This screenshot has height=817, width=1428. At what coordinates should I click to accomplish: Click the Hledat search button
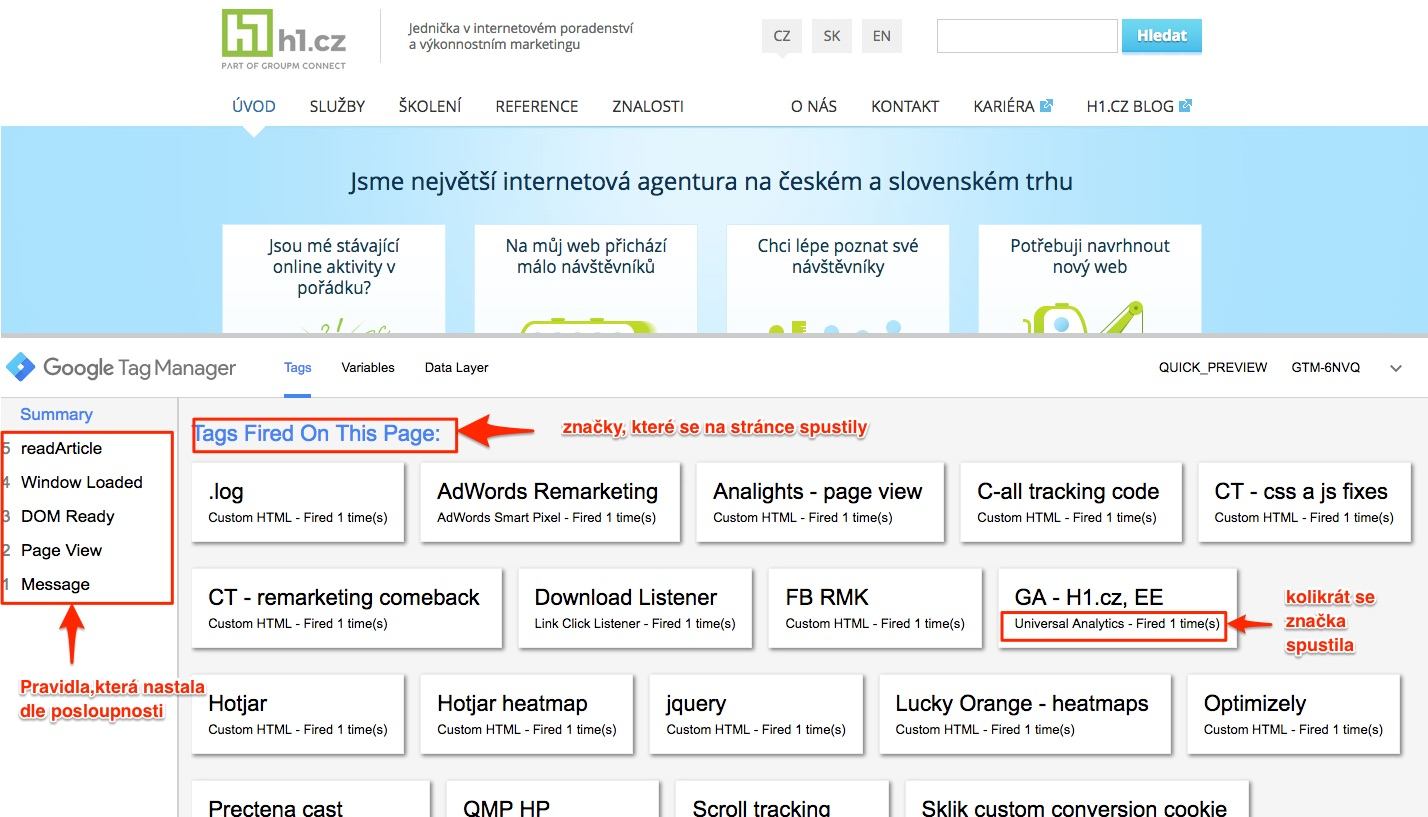pyautogui.click(x=1162, y=36)
